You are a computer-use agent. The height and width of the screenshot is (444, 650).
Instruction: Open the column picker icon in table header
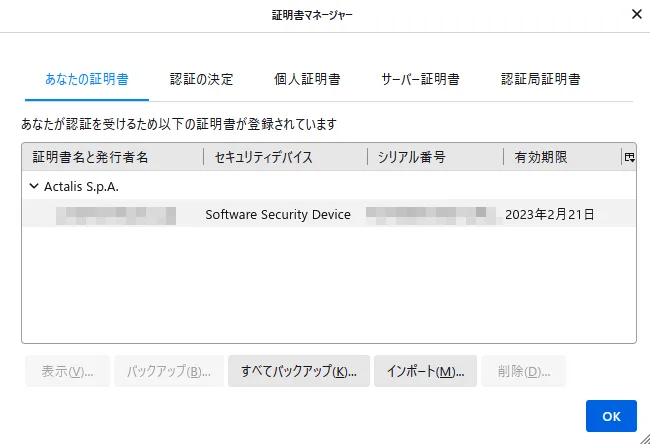pos(629,157)
